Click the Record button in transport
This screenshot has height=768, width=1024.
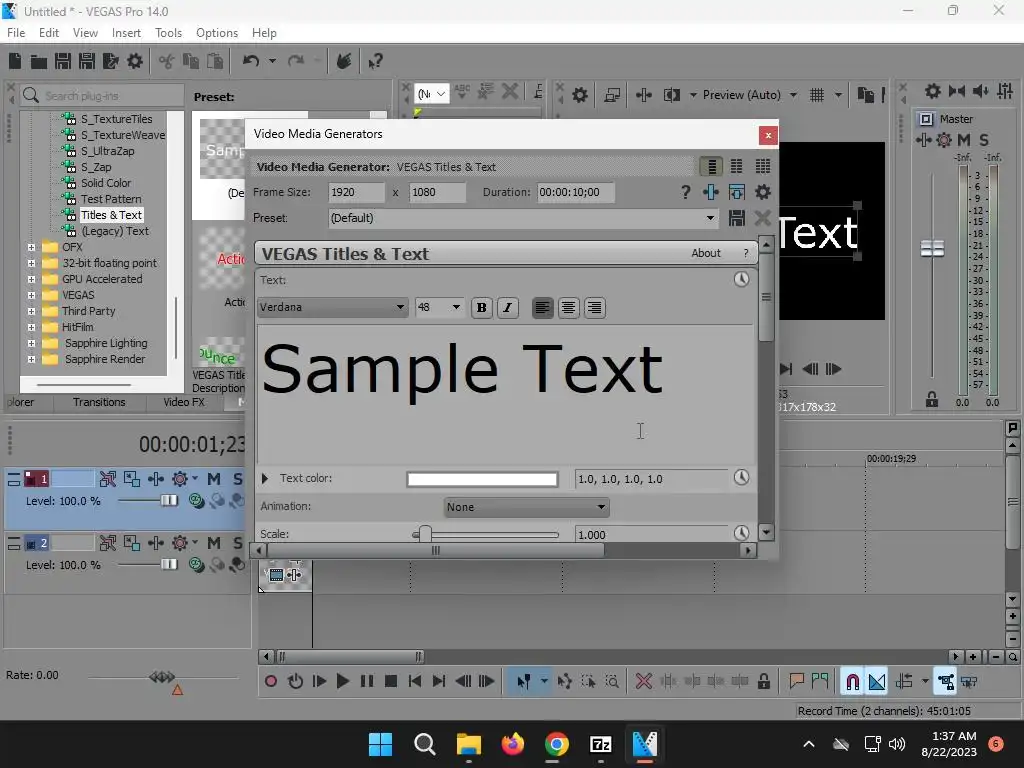click(270, 681)
